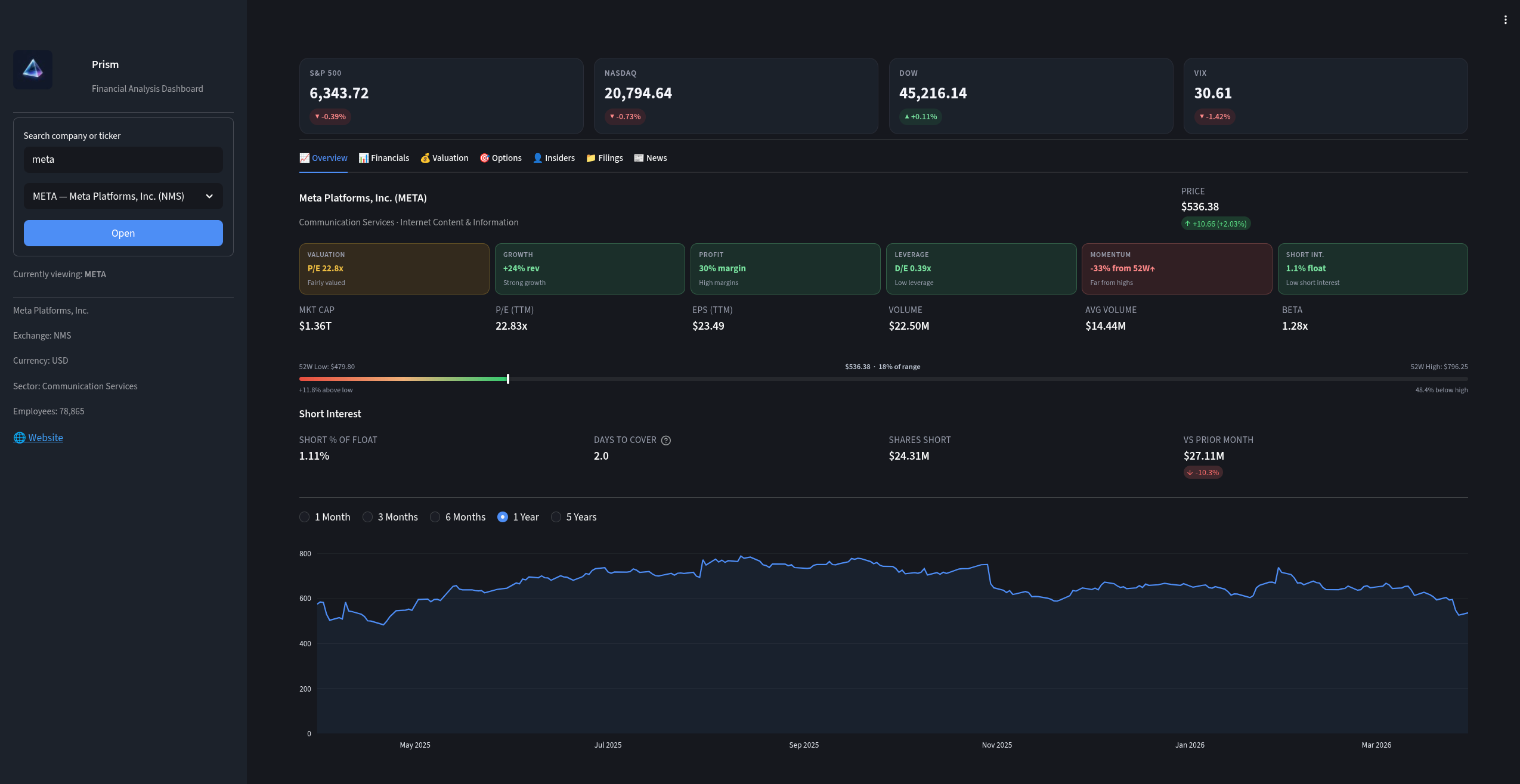This screenshot has height=784, width=1520.
Task: Click the $24.31M shares short value
Action: click(x=909, y=456)
